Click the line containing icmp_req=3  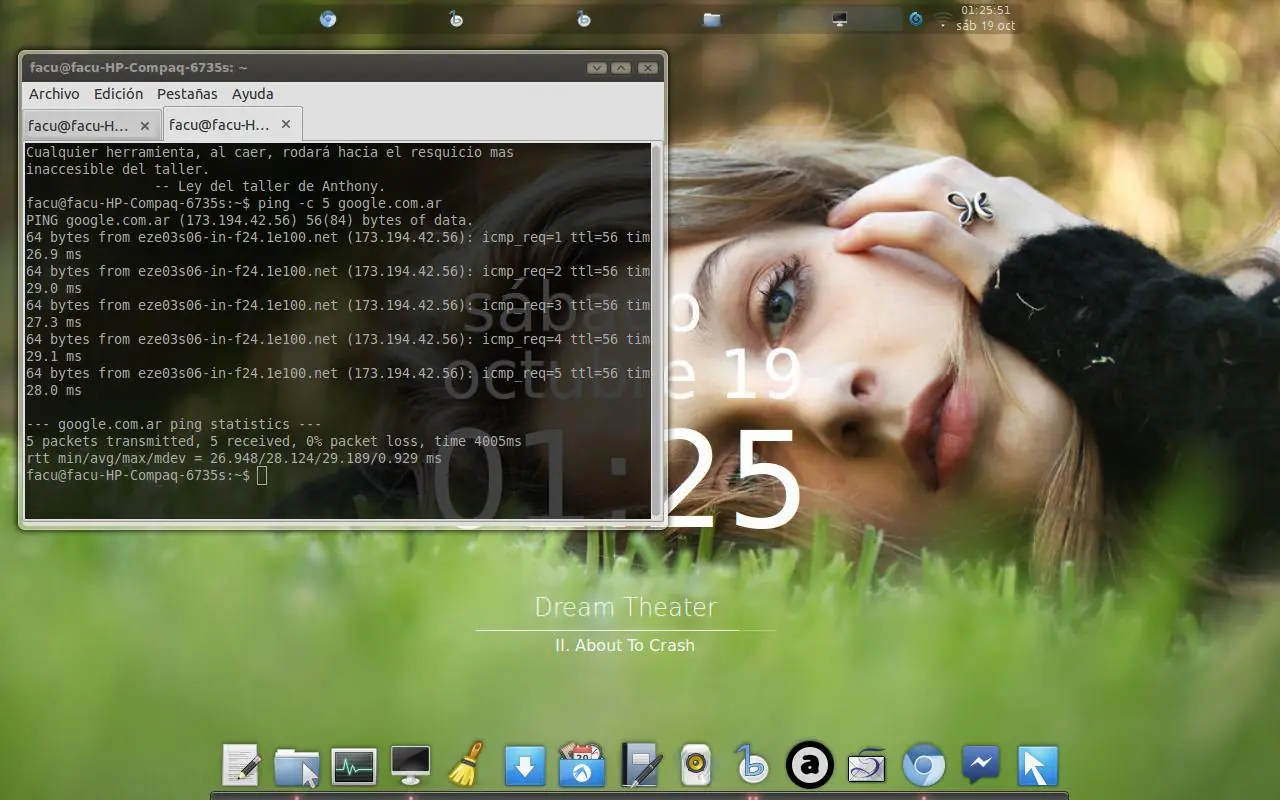point(338,305)
